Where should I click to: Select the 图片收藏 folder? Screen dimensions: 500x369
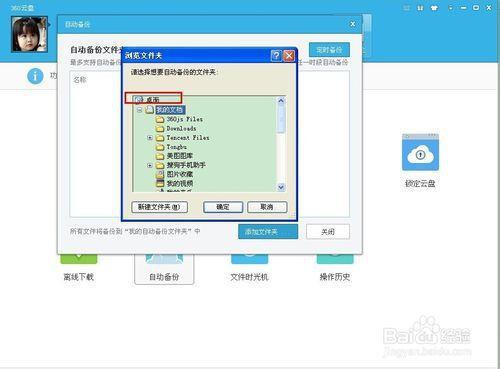click(179, 174)
